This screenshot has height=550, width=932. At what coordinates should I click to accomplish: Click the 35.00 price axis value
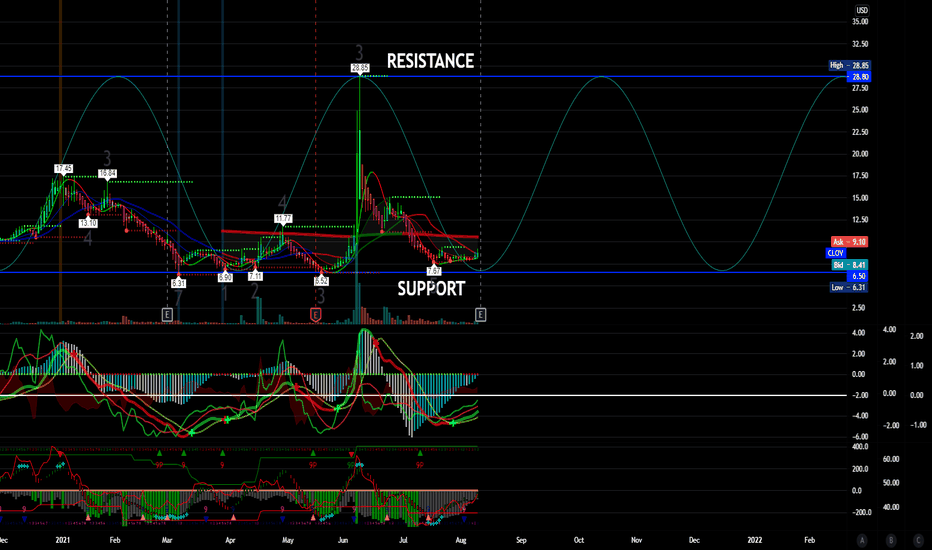(860, 22)
